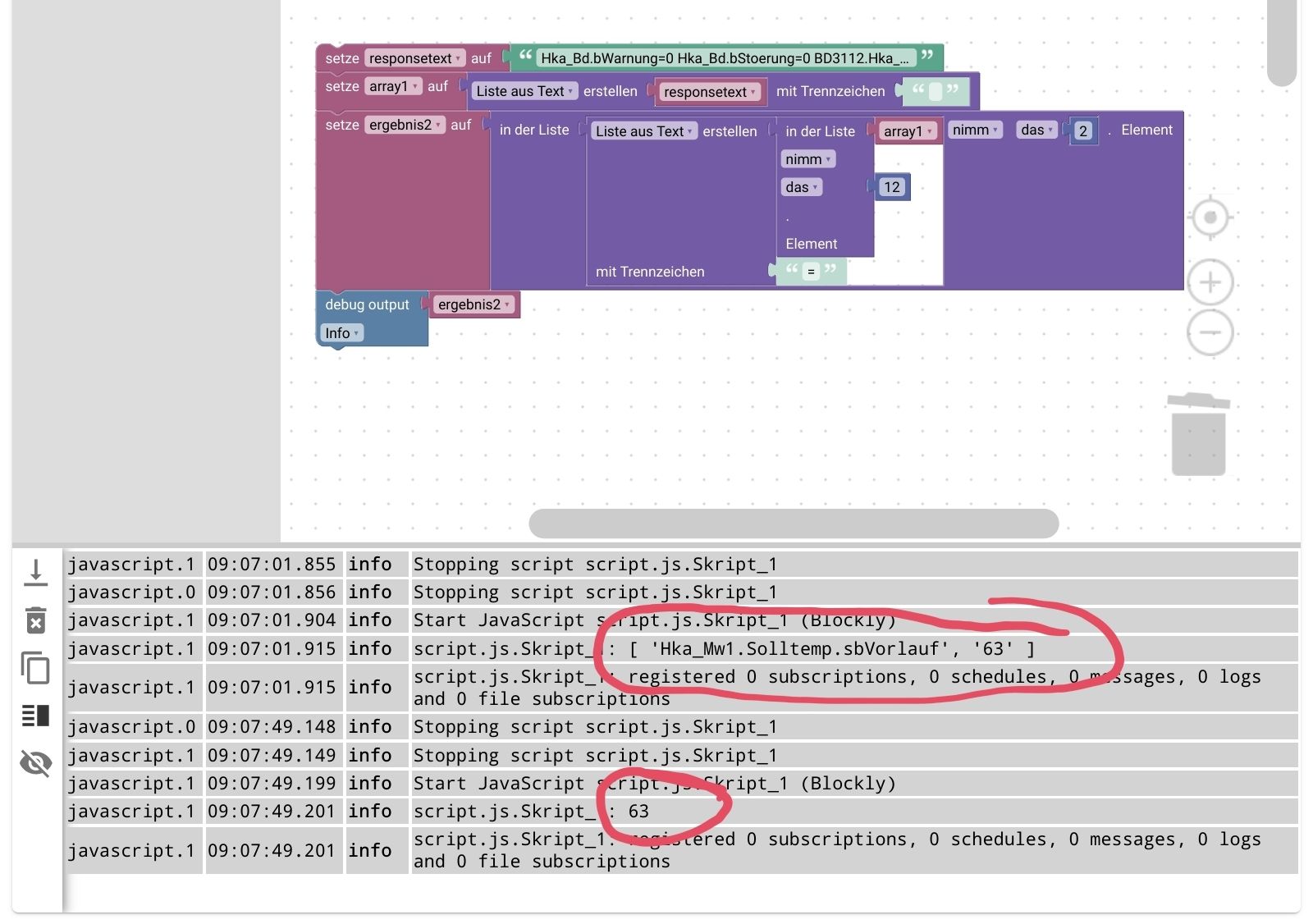Click the 09:07:49.201 registered subscriptions message
The height and width of the screenshot is (924, 1313).
tap(837, 850)
